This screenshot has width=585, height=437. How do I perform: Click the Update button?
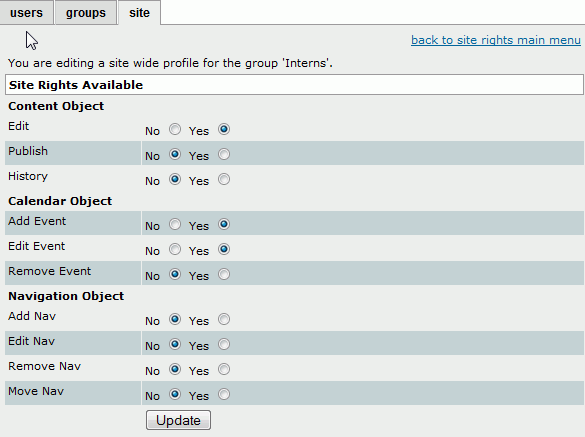pos(178,420)
